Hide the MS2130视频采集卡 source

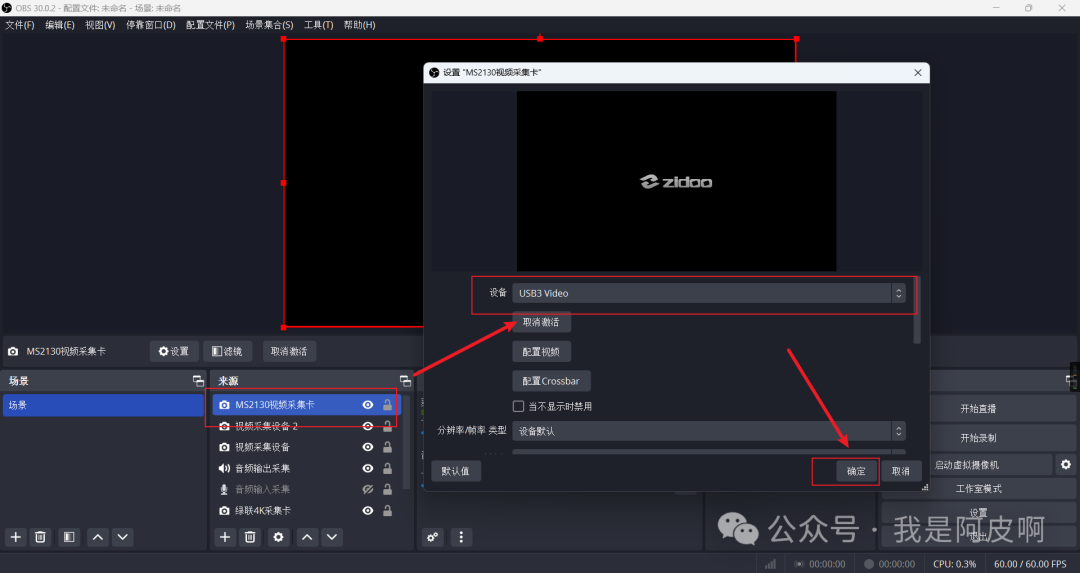[368, 405]
